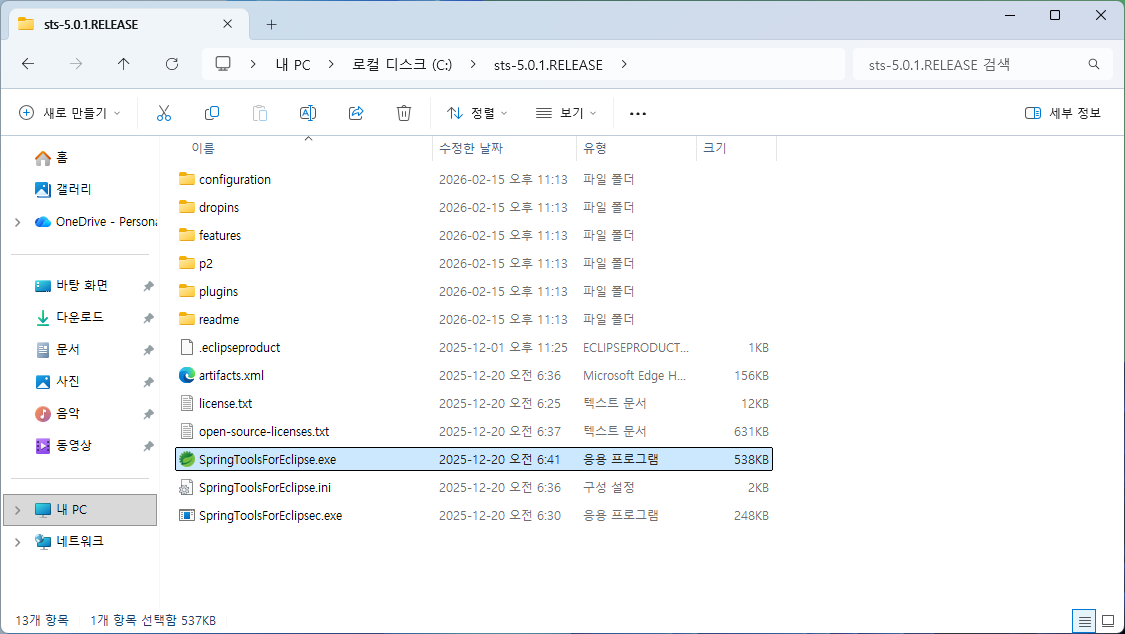Click the Cut scissors icon
1125x634 pixels.
(x=164, y=113)
